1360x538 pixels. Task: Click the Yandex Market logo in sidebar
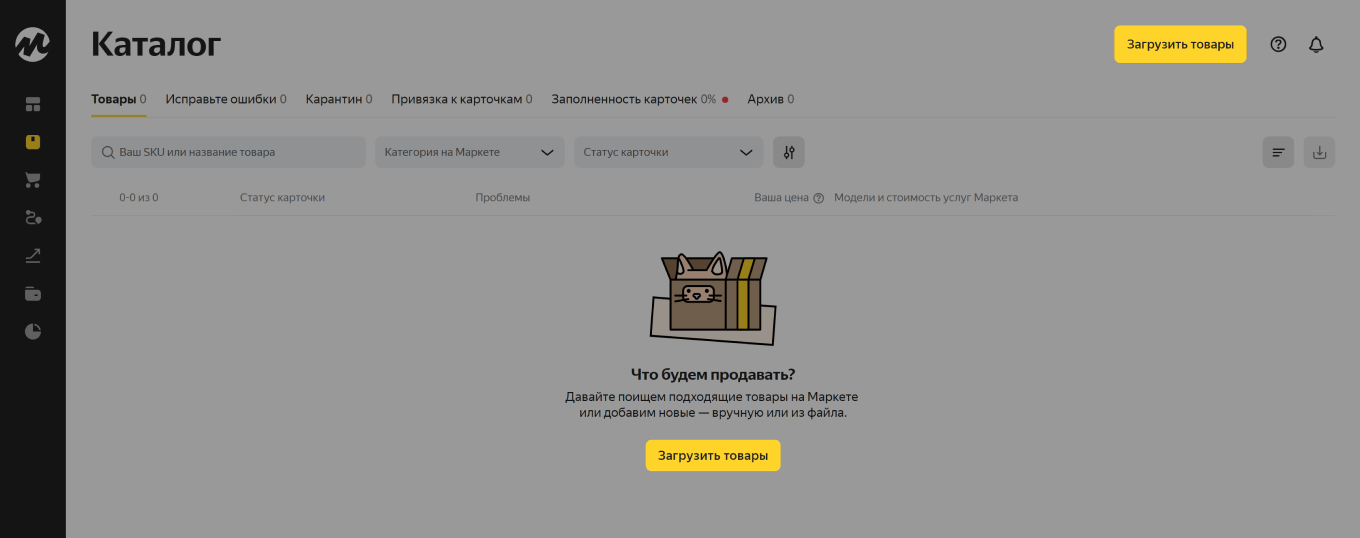[x=32, y=44]
